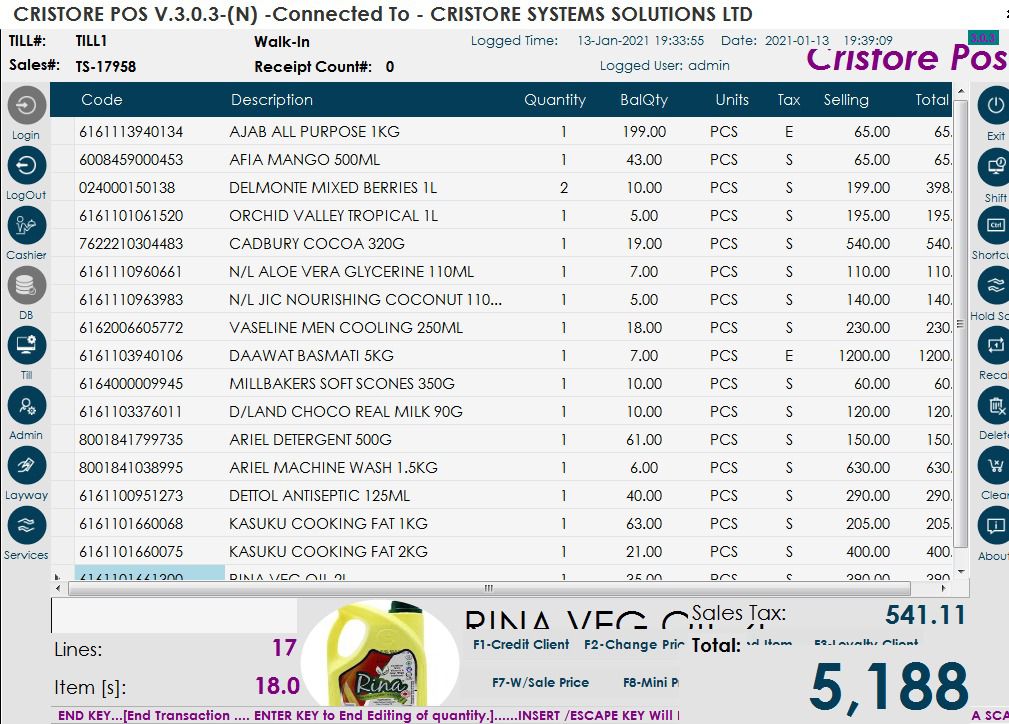The image size is (1009, 724).
Task: Open the Cashier panel icon
Action: [x=26, y=226]
